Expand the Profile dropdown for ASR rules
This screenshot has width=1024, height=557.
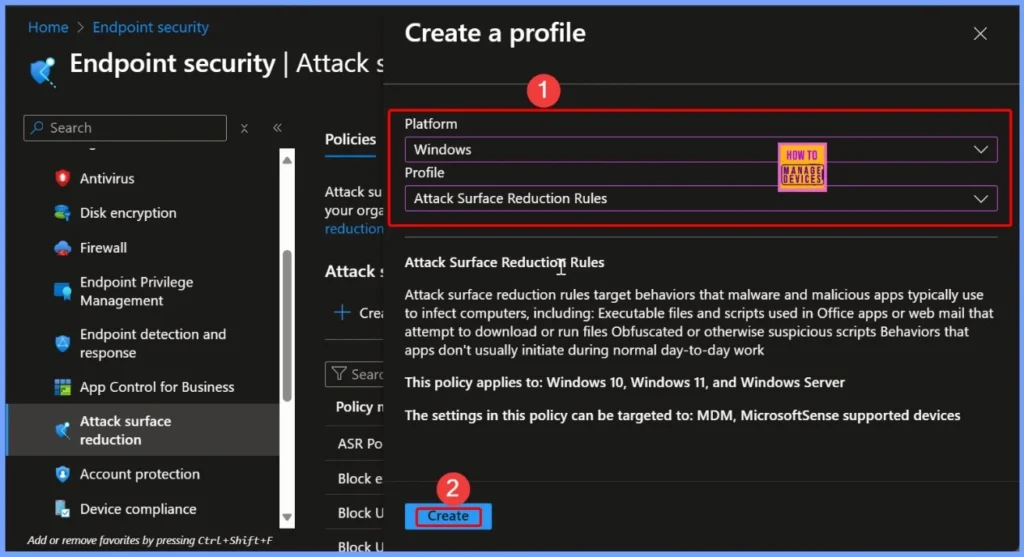700,198
